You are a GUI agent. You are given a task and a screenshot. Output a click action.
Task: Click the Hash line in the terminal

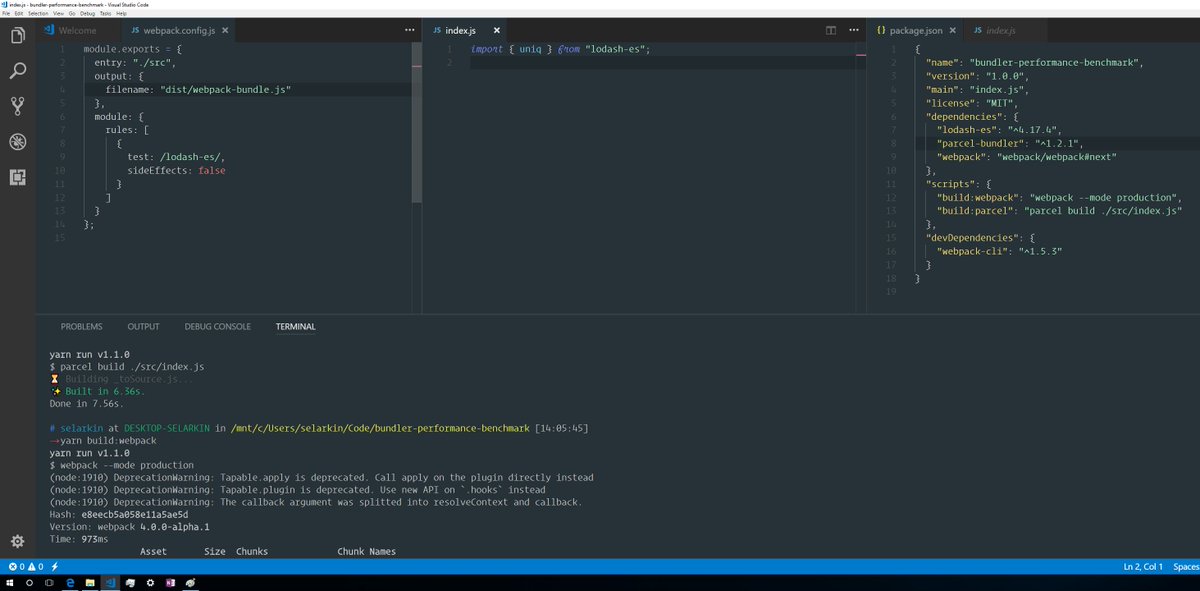click(119, 513)
